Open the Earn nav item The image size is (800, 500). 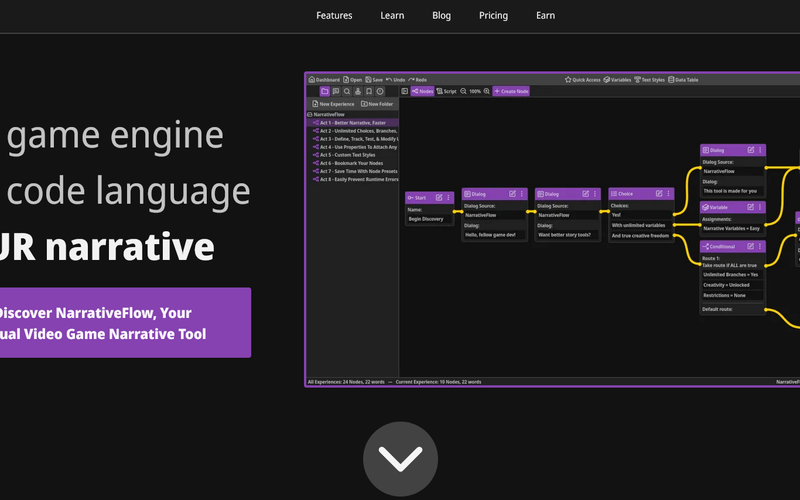(545, 15)
